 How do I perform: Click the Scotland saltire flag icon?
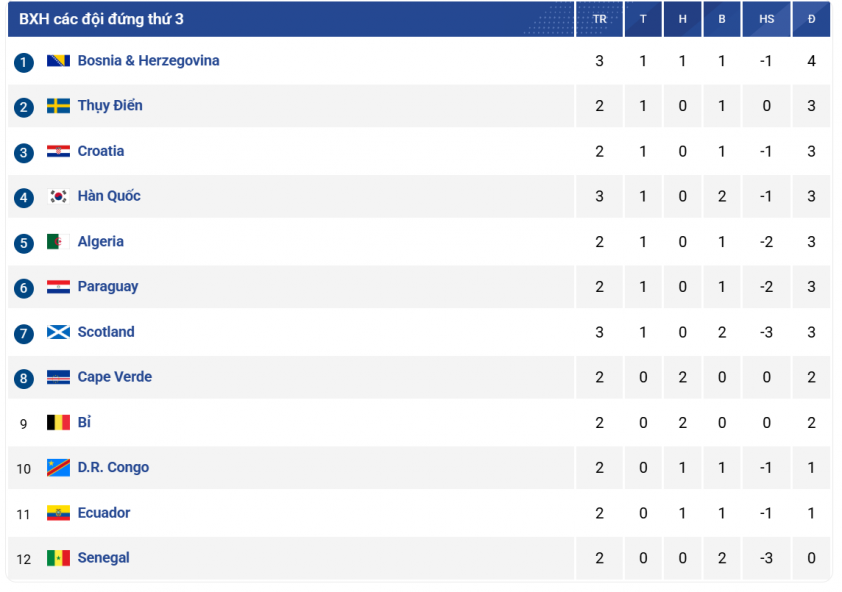point(58,332)
